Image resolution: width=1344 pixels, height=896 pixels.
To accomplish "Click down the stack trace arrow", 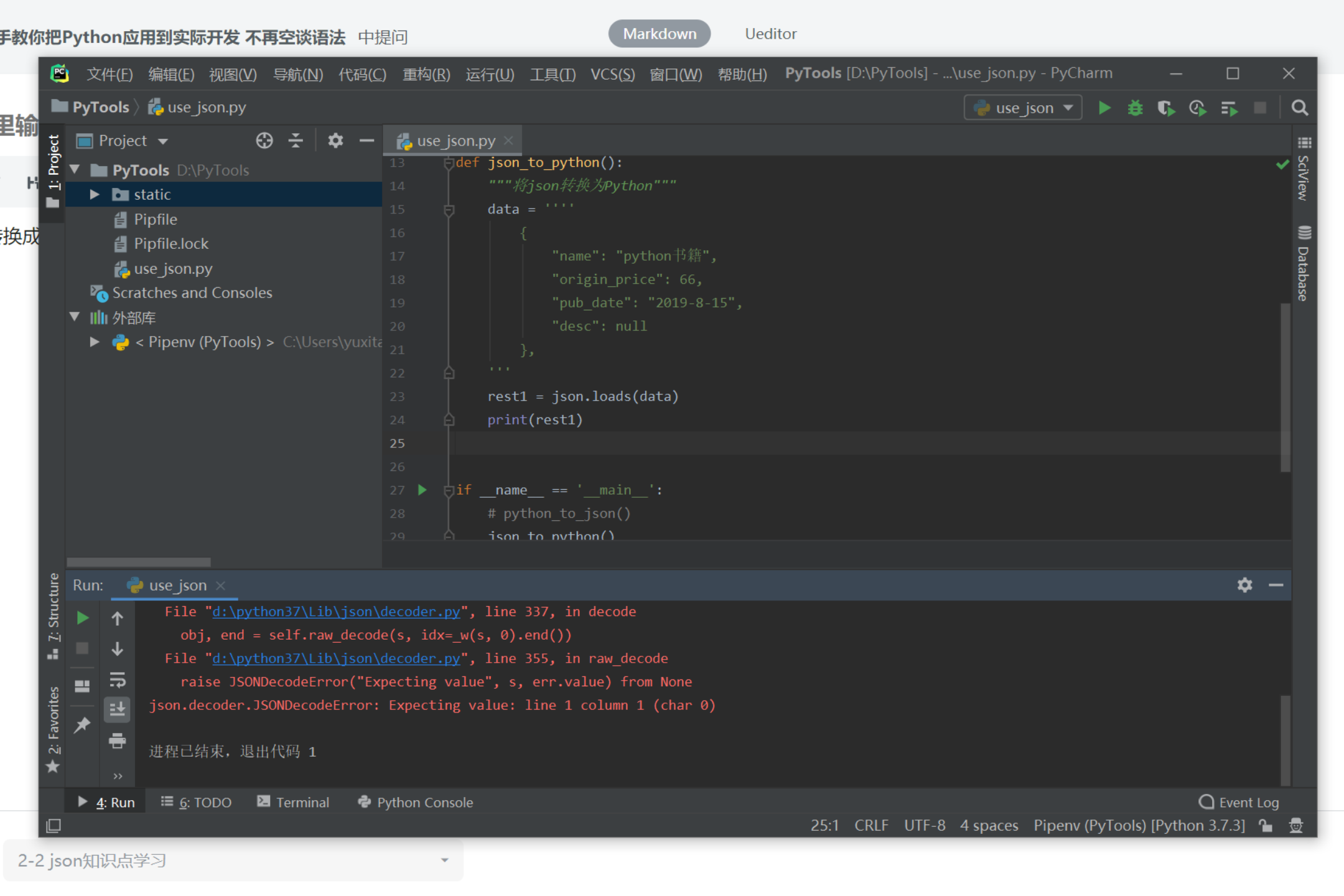I will pyautogui.click(x=117, y=649).
